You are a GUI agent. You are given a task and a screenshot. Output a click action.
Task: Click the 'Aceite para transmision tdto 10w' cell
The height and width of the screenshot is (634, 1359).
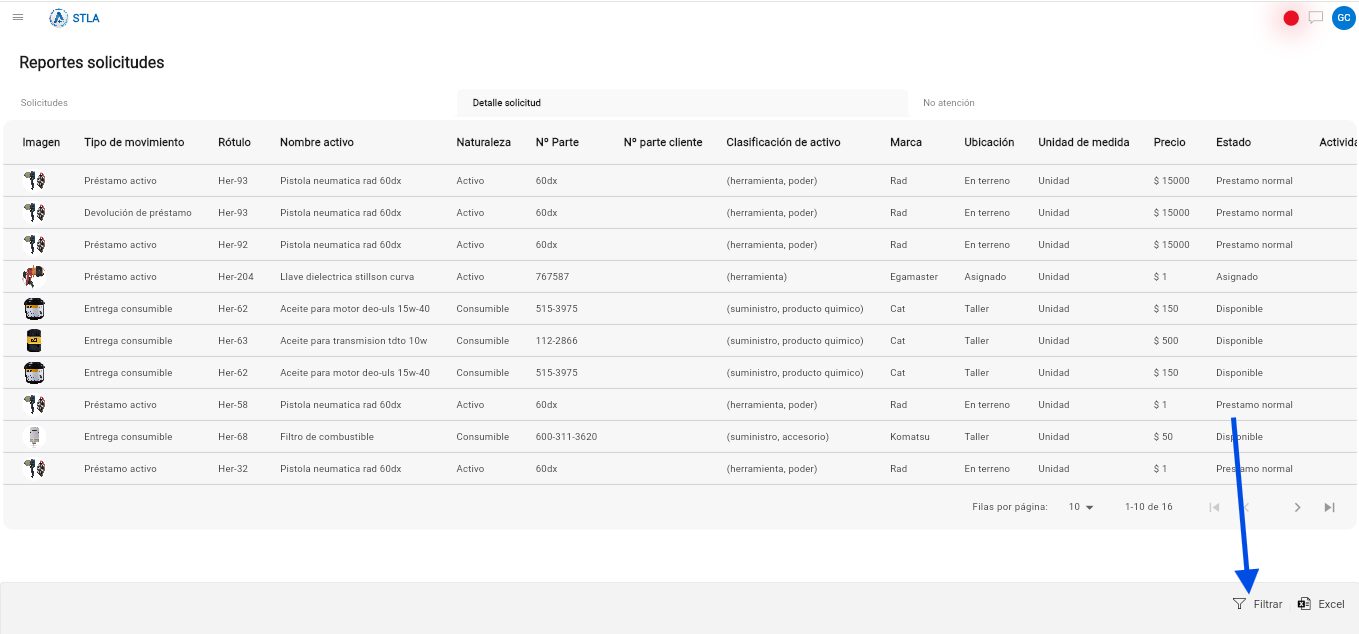[x=353, y=341]
